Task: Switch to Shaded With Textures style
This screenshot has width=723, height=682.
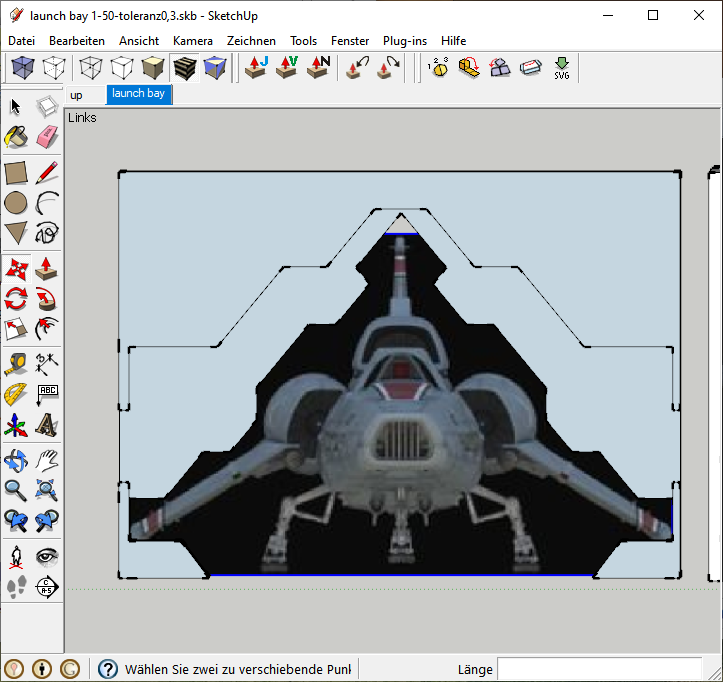Action: coord(184,68)
